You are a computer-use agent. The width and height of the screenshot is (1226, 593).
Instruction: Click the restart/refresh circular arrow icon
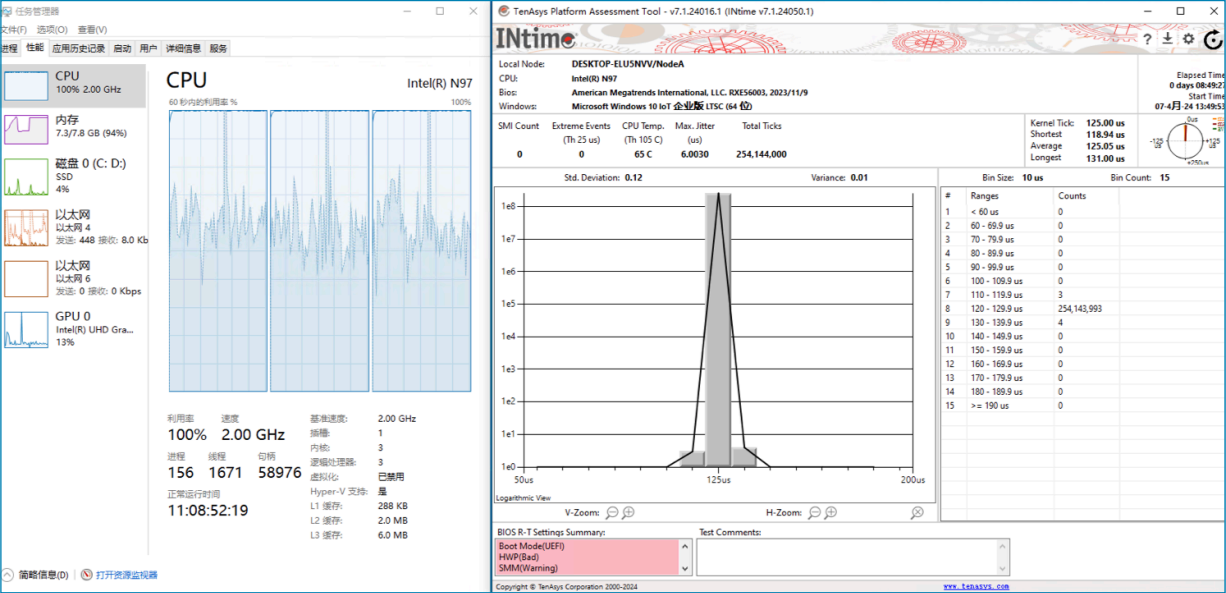click(1212, 40)
